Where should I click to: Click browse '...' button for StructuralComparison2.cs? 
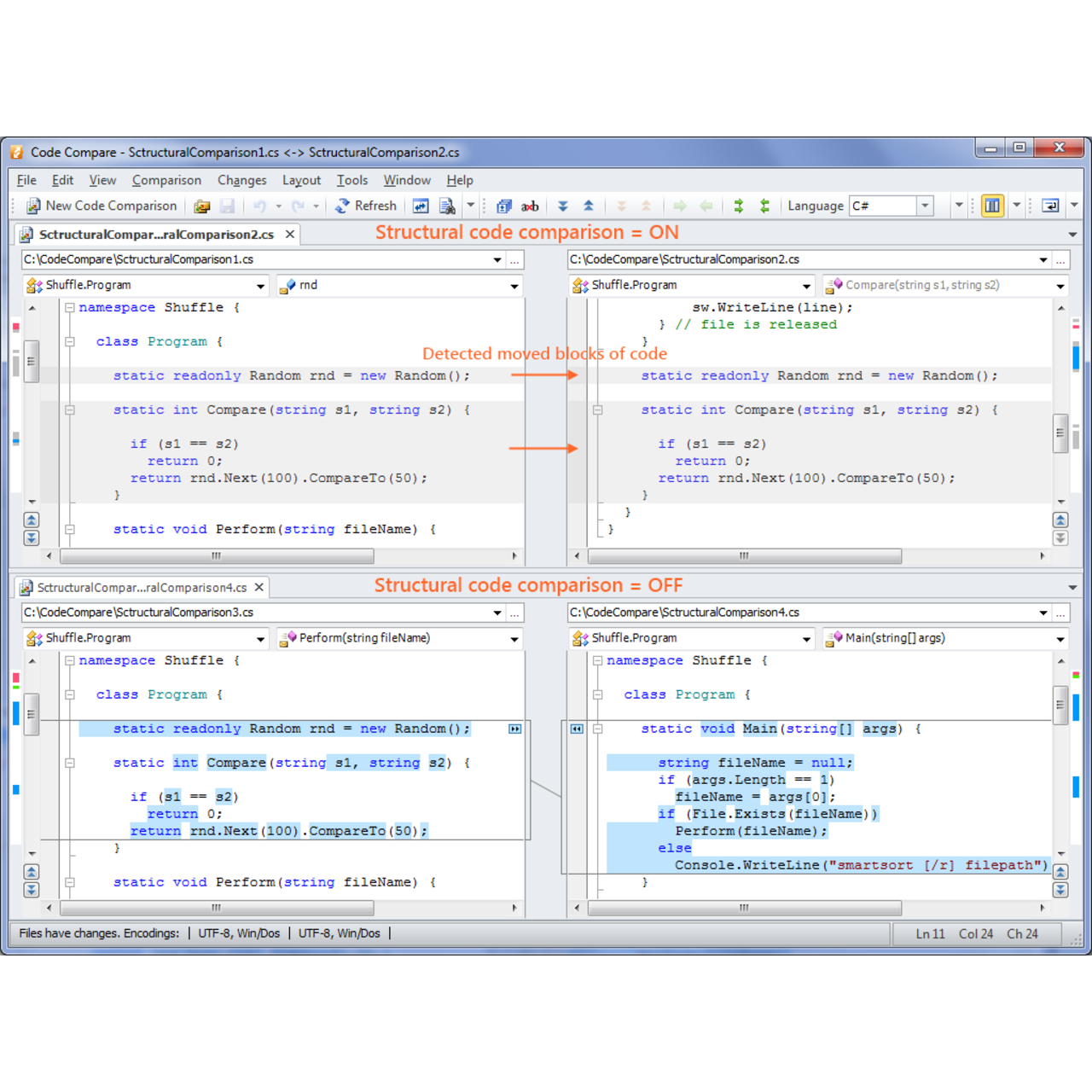[1060, 259]
